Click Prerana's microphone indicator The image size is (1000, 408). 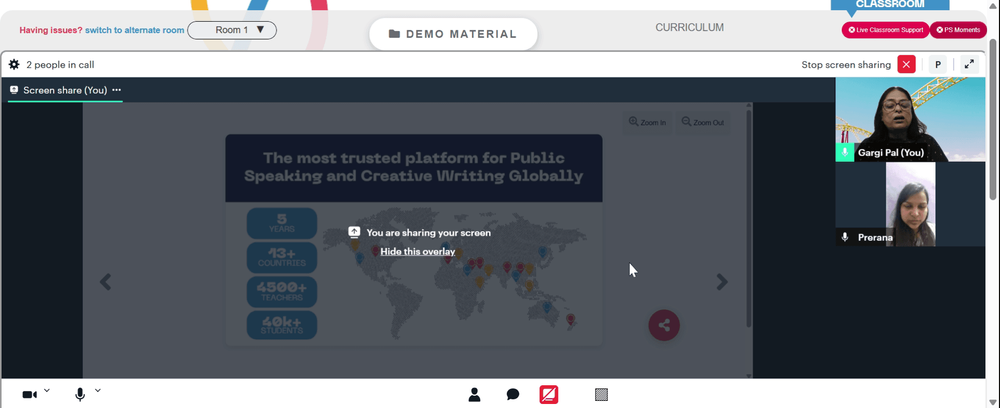pyautogui.click(x=845, y=237)
